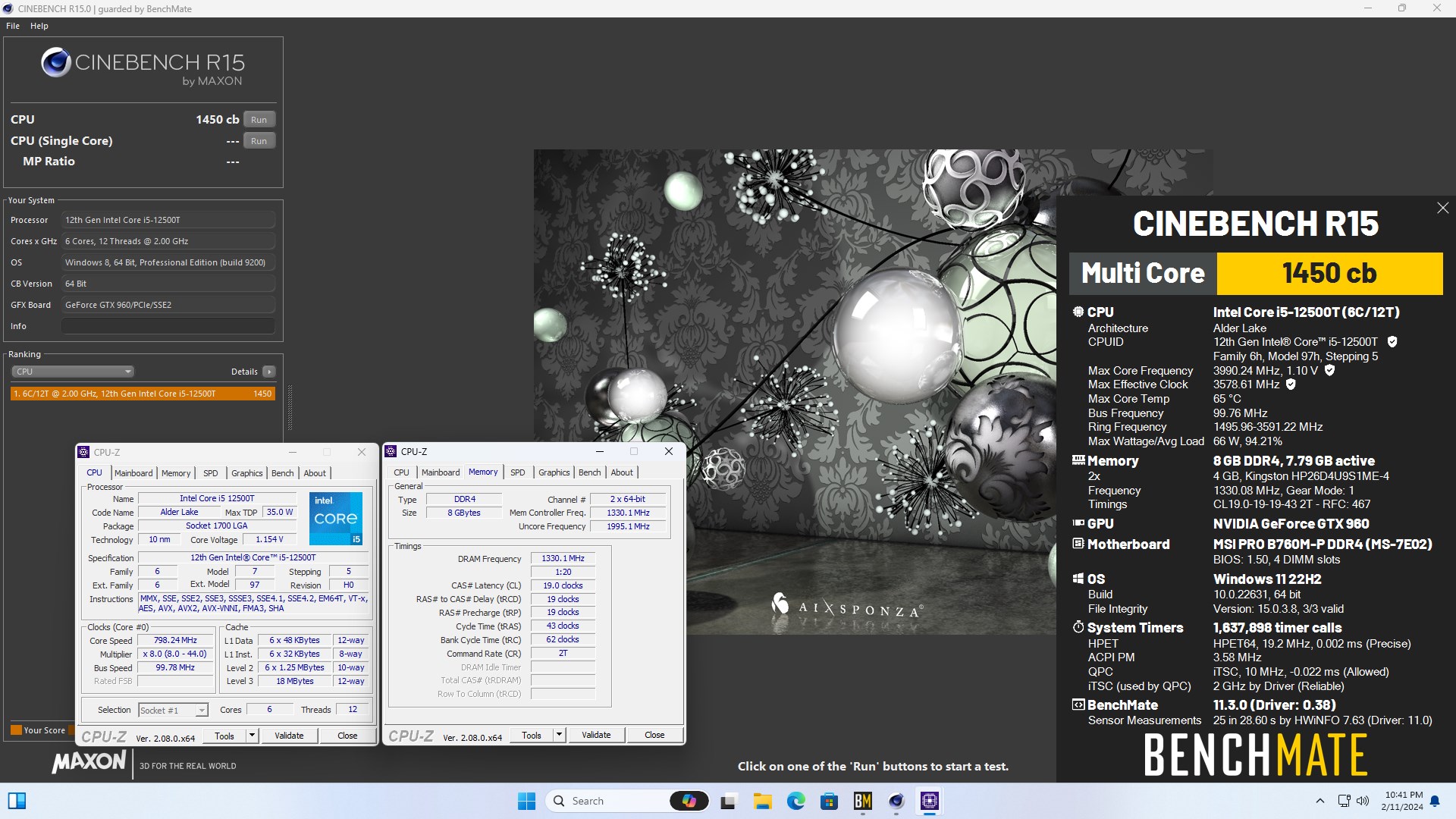This screenshot has width=1456, height=819.
Task: Click the OS Windows logo in BenchMate panel
Action: [x=1078, y=579]
